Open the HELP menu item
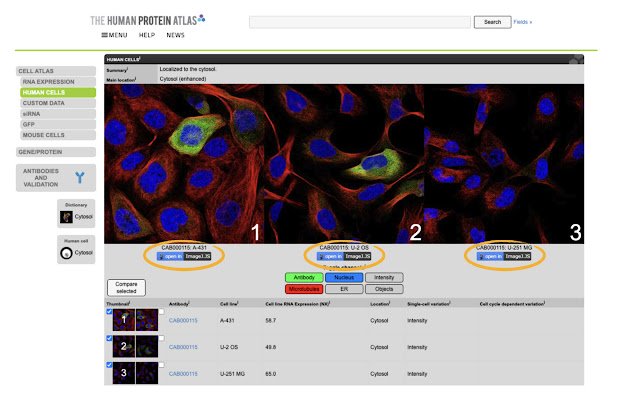640x400 pixels. click(147, 35)
